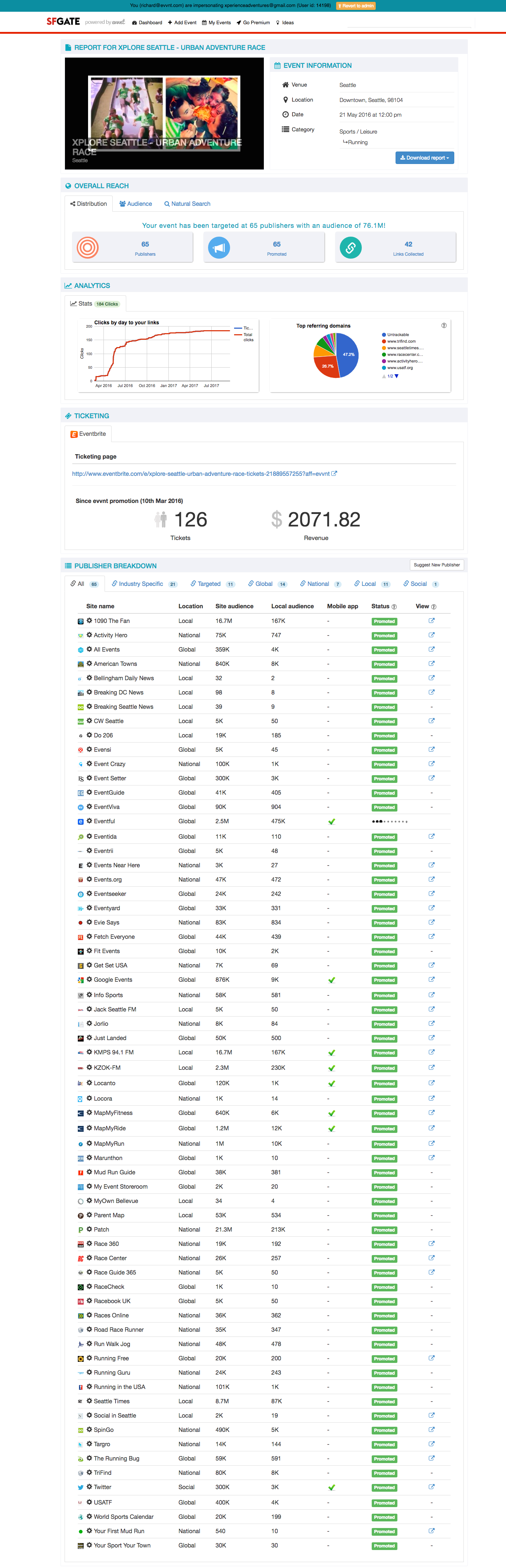506x1568 pixels.
Task: Click Suggest New Publisher button
Action: (x=437, y=565)
